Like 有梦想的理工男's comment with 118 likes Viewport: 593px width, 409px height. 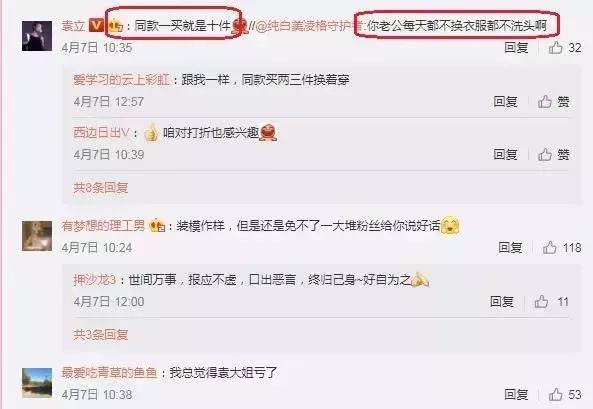[x=550, y=247]
